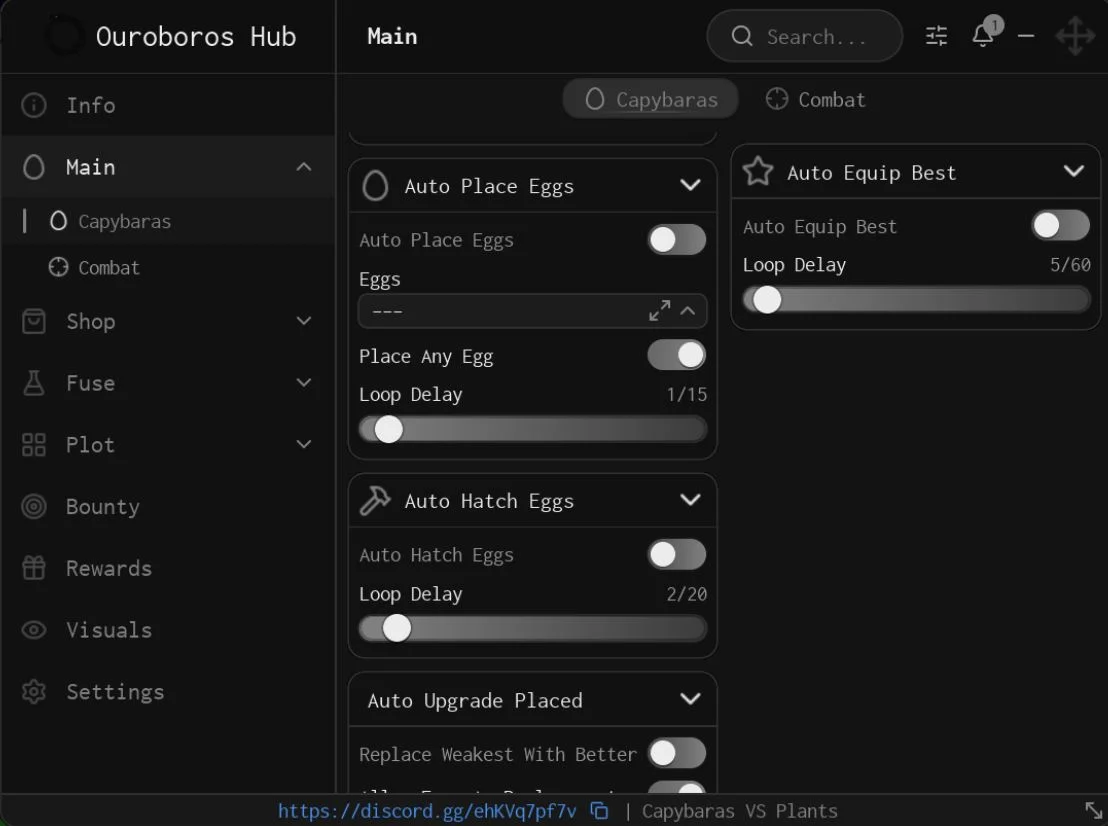Click the Visuals eye icon
Viewport: 1108px width, 826px height.
[34, 630]
